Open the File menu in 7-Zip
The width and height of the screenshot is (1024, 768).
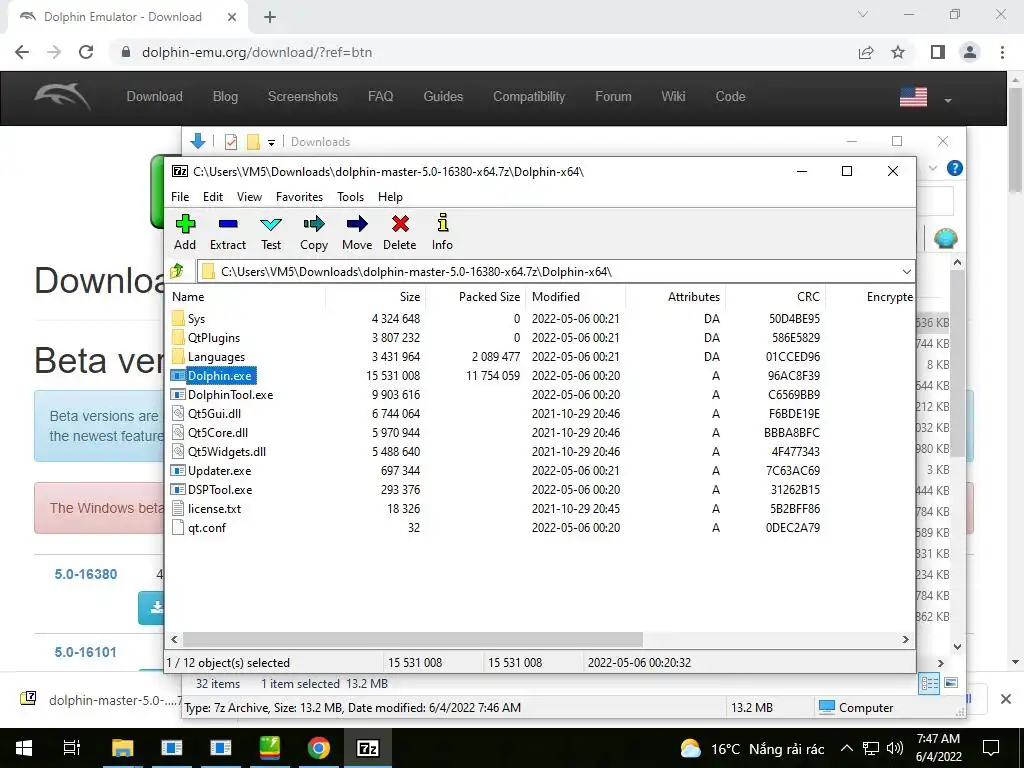pyautogui.click(x=180, y=197)
